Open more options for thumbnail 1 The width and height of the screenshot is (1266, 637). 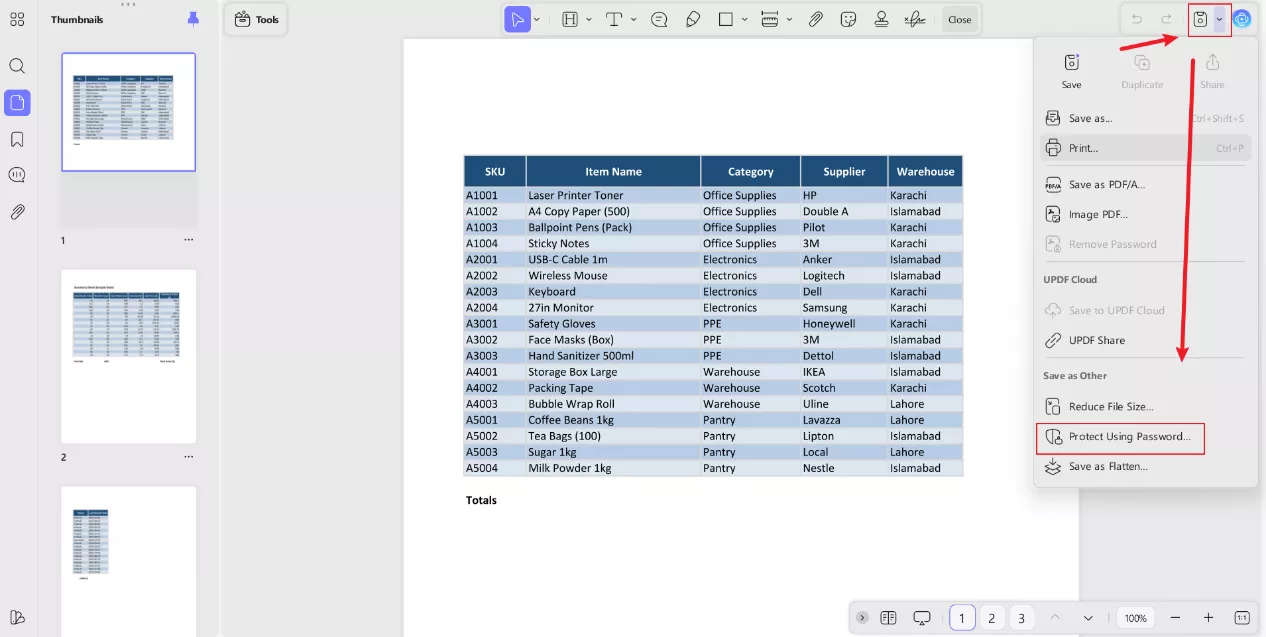click(x=188, y=240)
